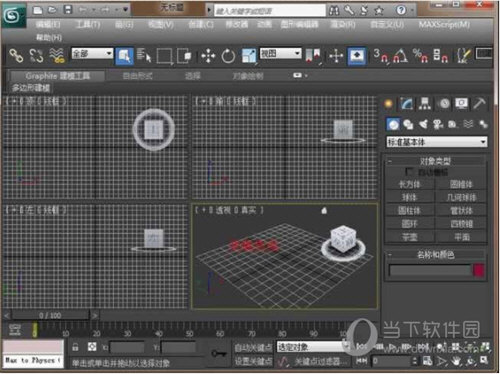Select the Cameras category icon
The image size is (500, 374).
[438, 124]
